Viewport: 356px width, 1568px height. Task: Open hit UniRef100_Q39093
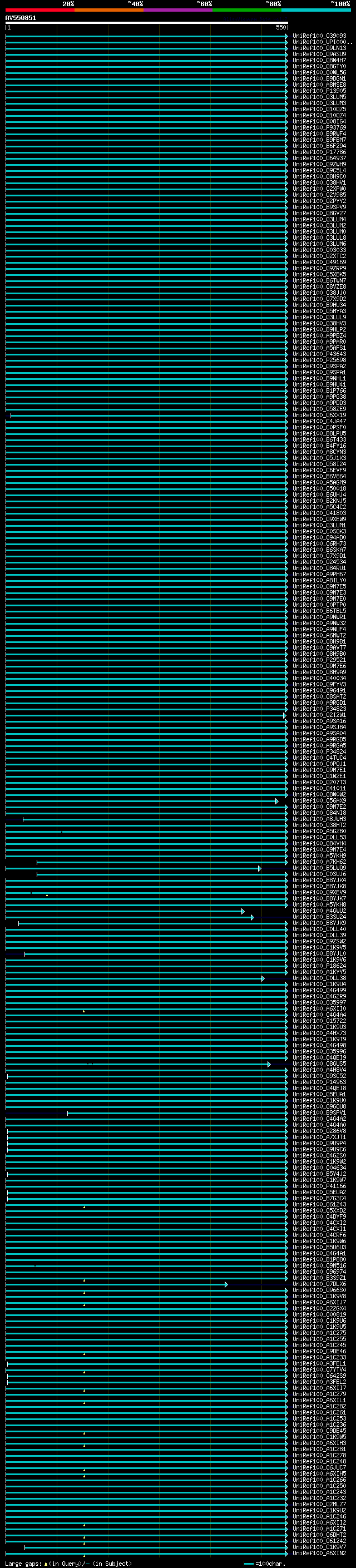319,36
